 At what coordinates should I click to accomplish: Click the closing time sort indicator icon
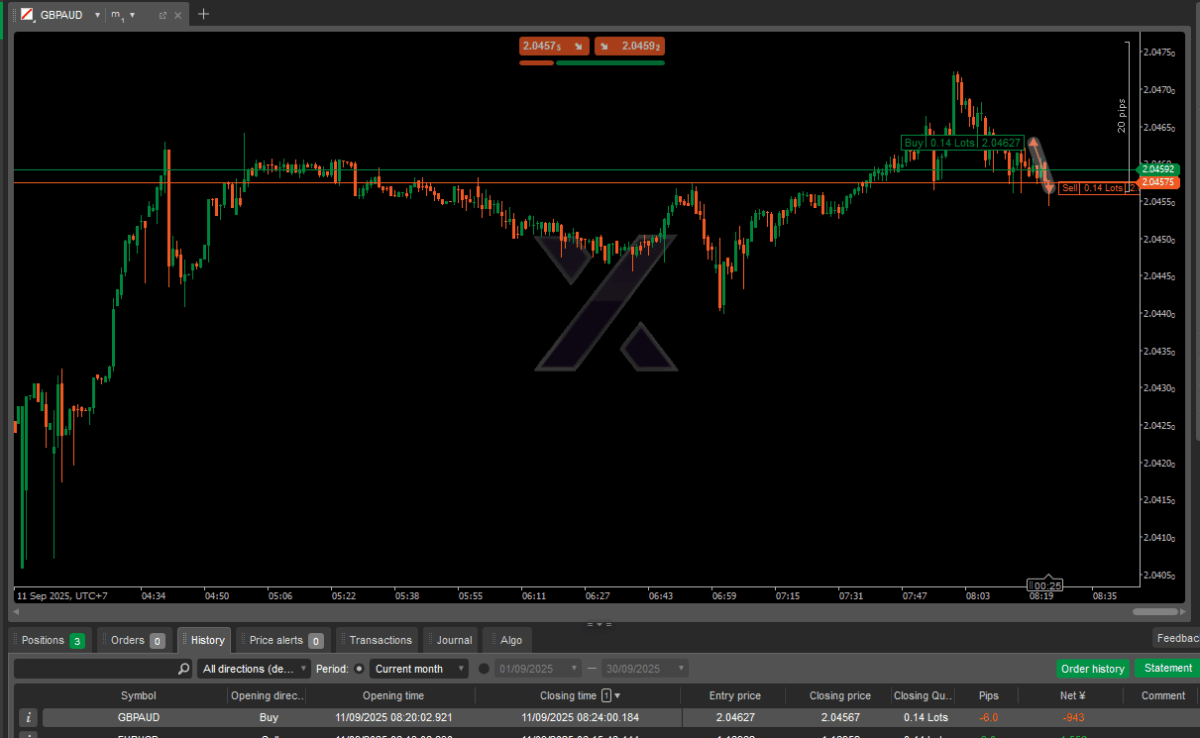coord(606,695)
